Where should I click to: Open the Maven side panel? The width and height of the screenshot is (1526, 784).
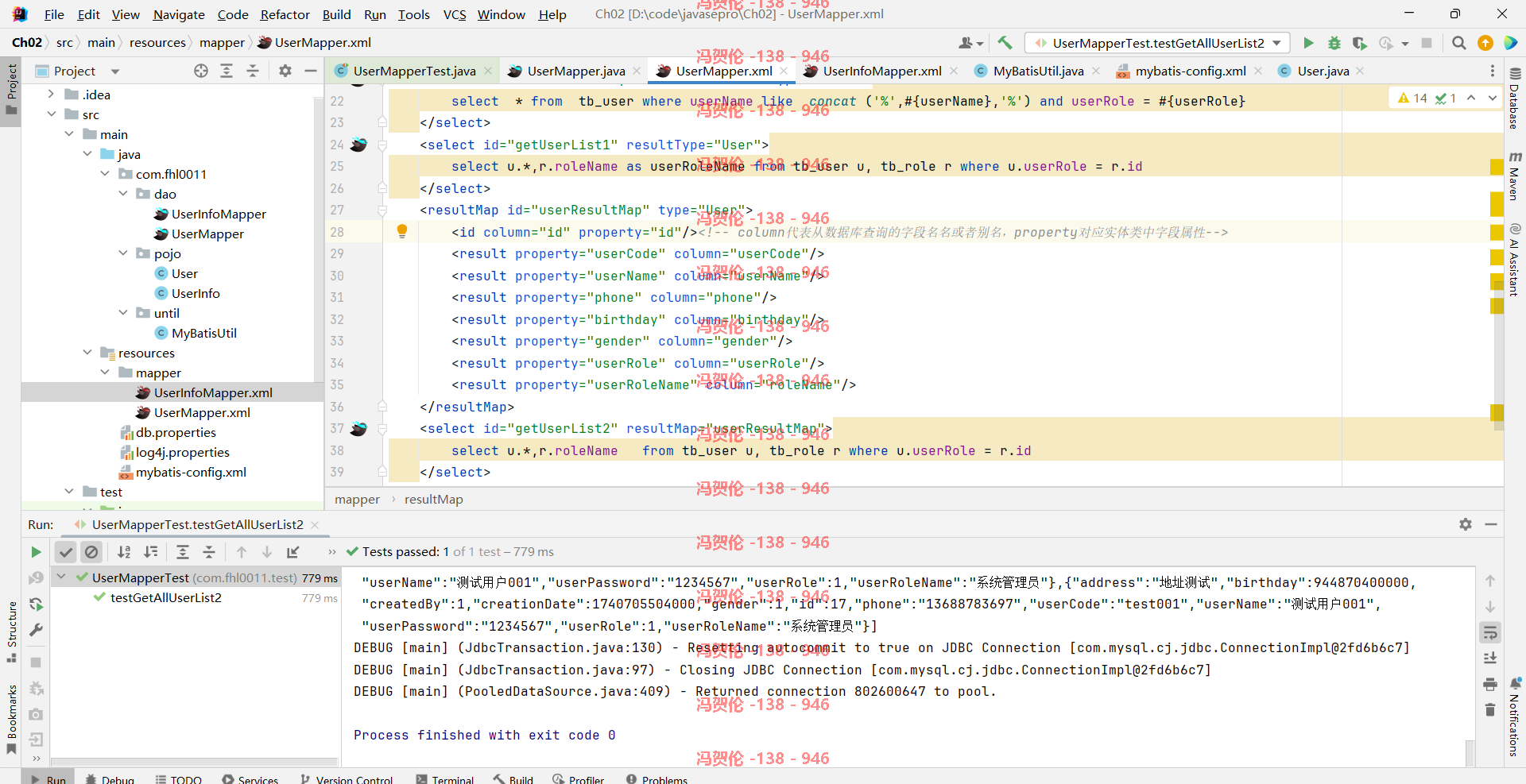point(1515,176)
